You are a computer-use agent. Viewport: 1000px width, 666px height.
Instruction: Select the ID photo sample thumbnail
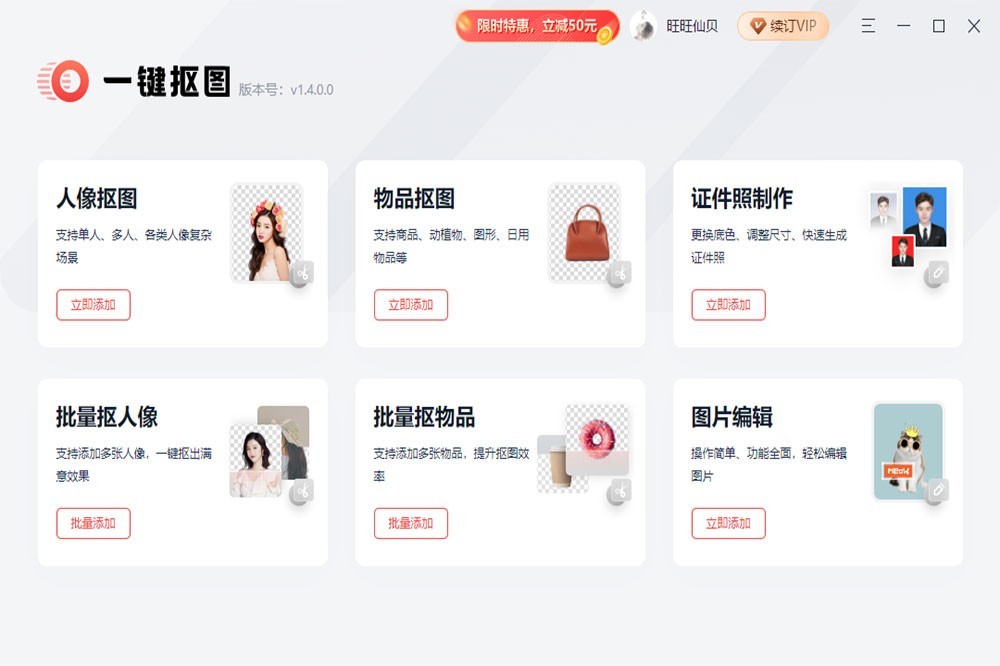point(909,226)
